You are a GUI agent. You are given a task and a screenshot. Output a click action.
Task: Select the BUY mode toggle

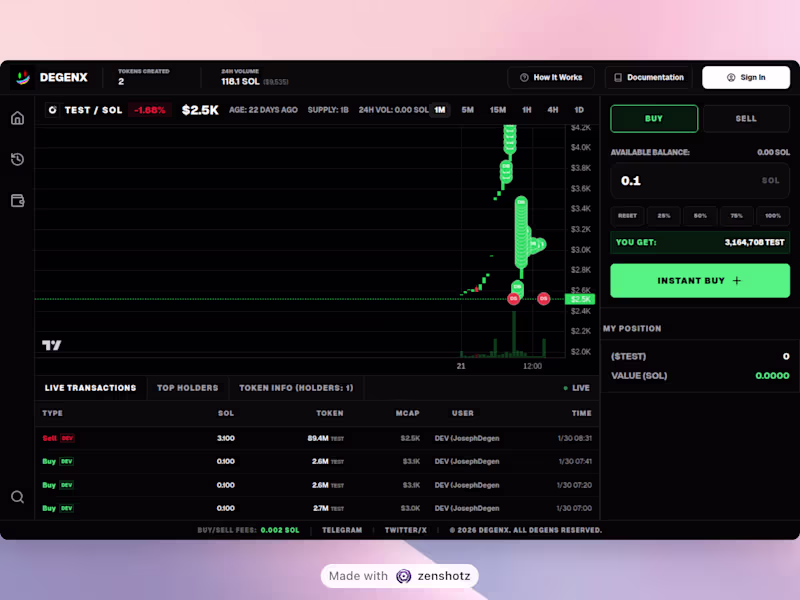point(654,118)
